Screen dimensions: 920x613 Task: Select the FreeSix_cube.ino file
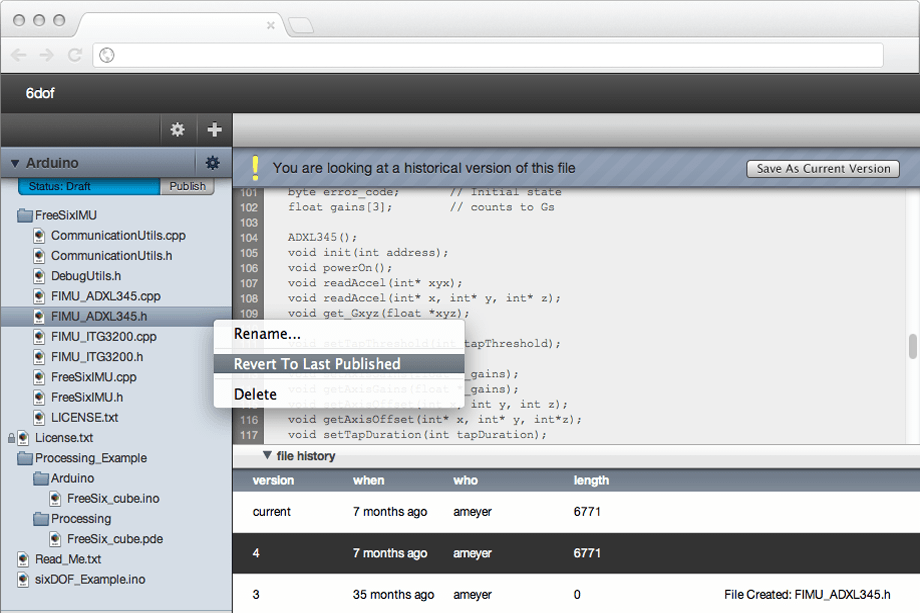click(x=113, y=499)
